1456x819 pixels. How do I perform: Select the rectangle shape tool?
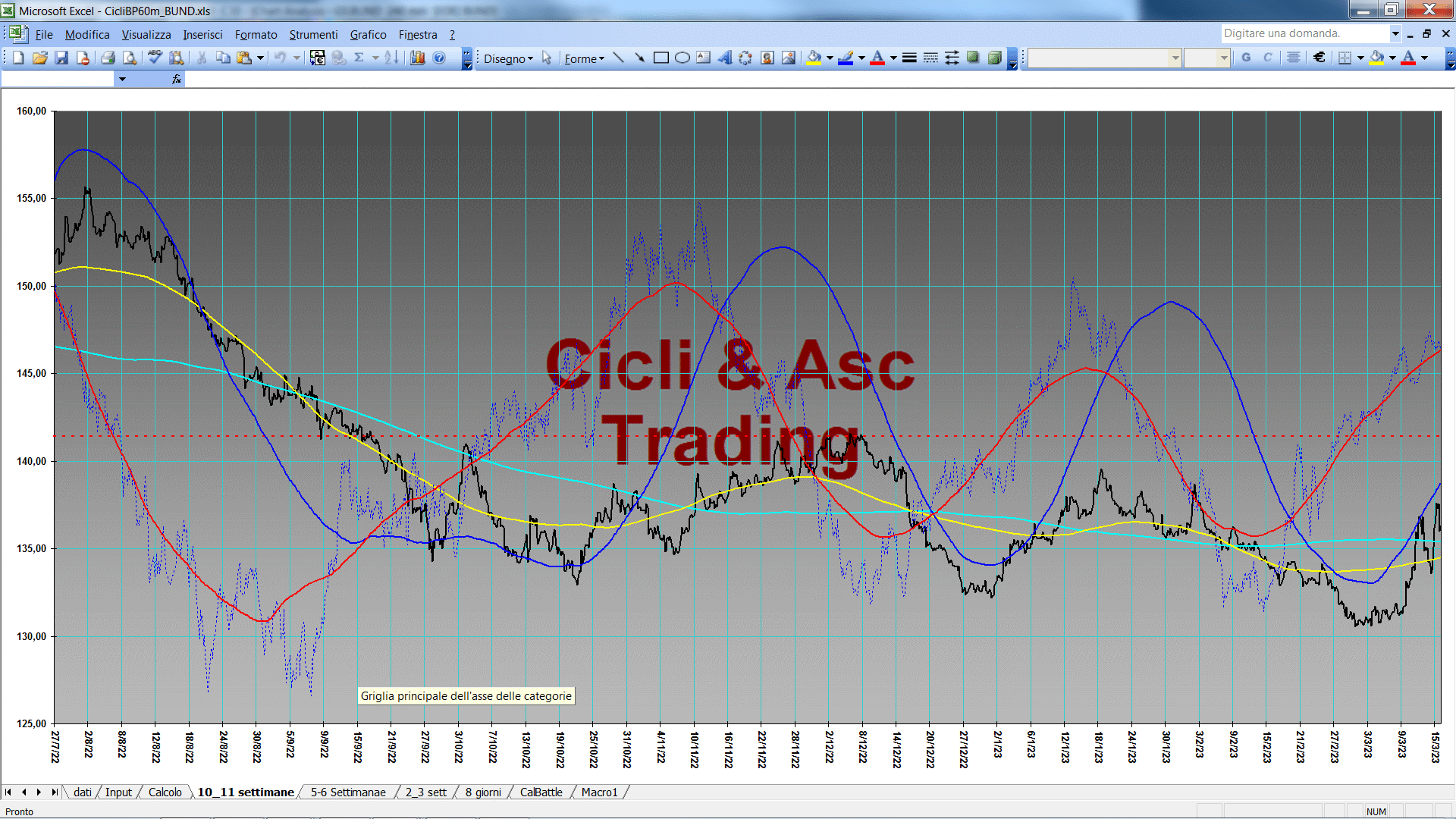(661, 58)
